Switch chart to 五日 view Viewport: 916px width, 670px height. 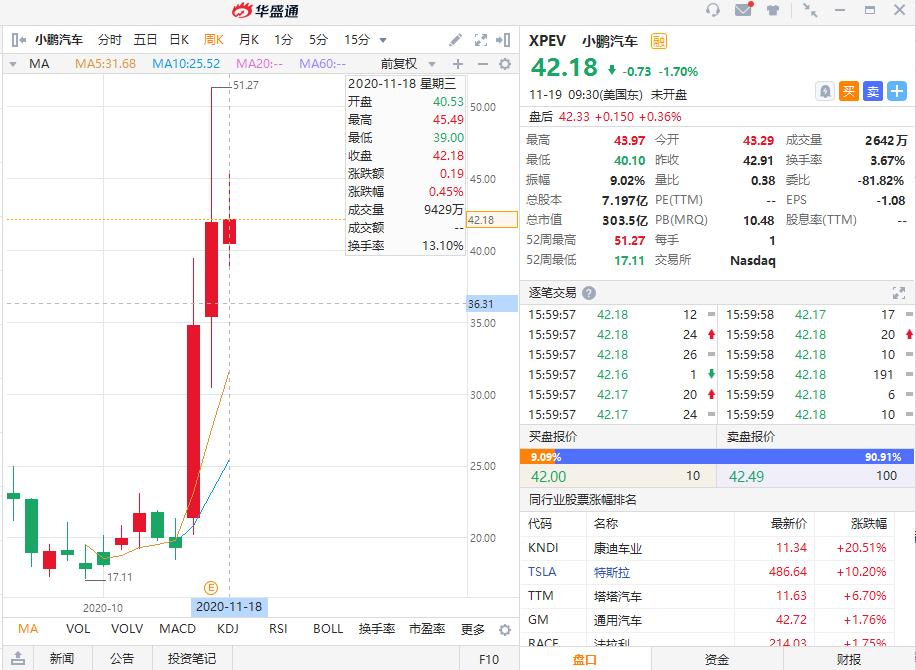click(x=145, y=40)
